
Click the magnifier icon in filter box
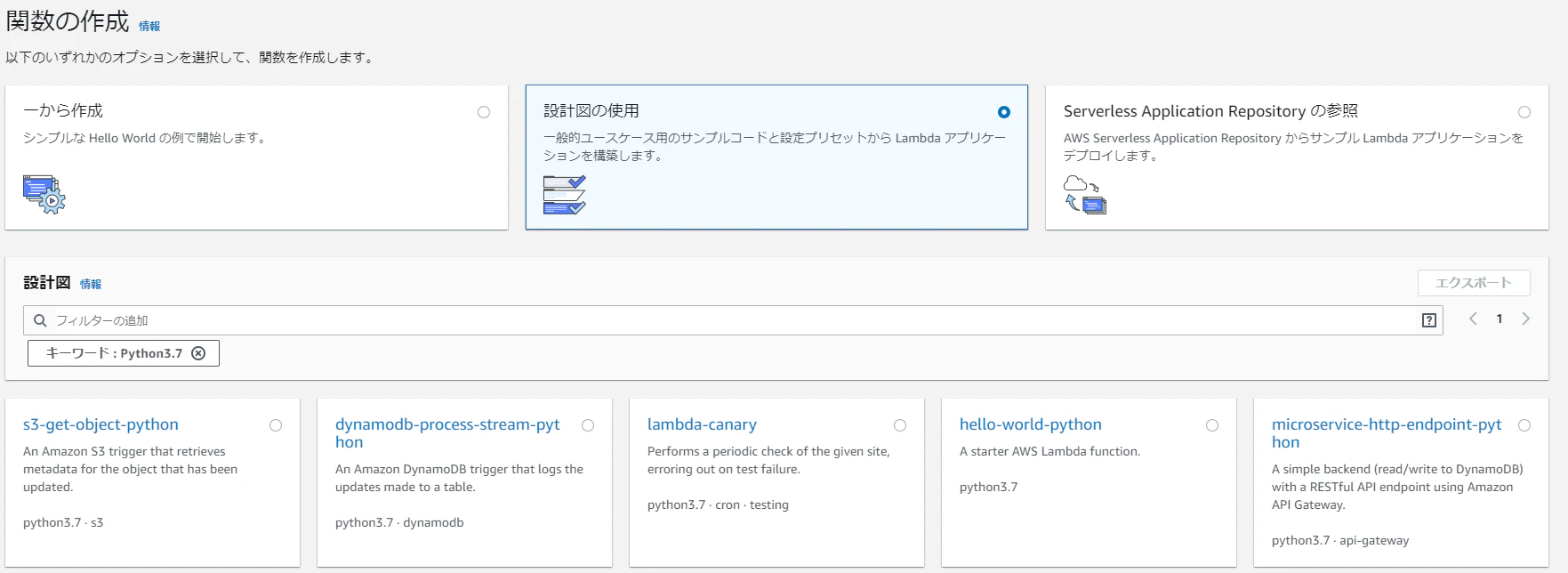click(x=40, y=320)
